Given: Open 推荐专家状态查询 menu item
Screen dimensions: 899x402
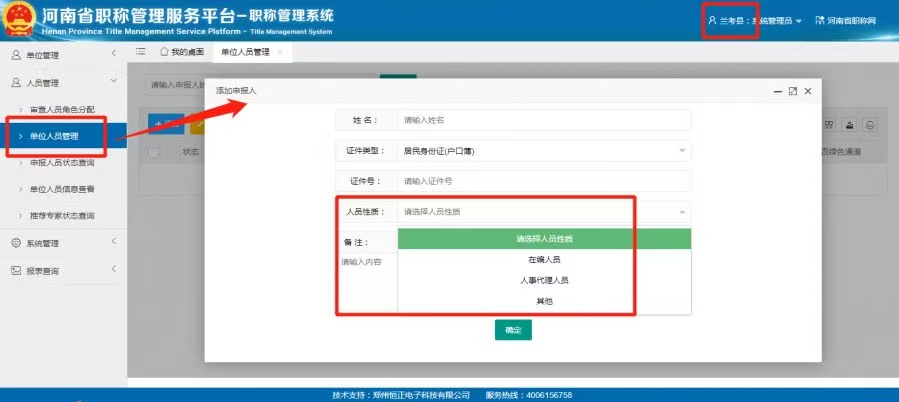Looking at the screenshot, I should (62, 216).
